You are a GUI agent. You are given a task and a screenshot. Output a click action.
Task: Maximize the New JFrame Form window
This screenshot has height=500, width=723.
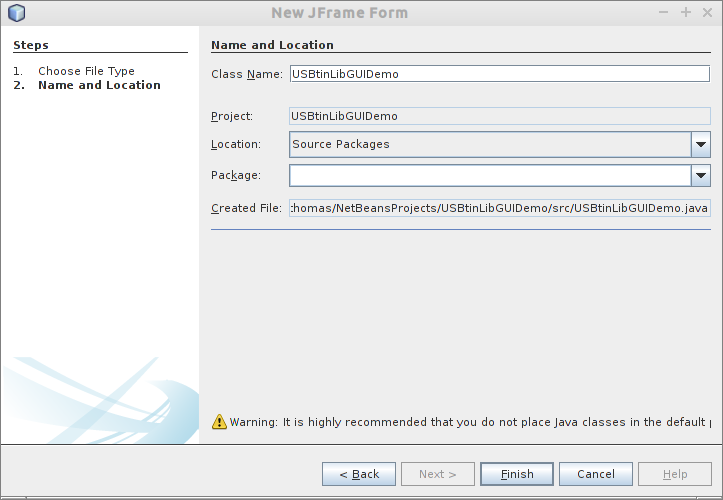(x=686, y=12)
